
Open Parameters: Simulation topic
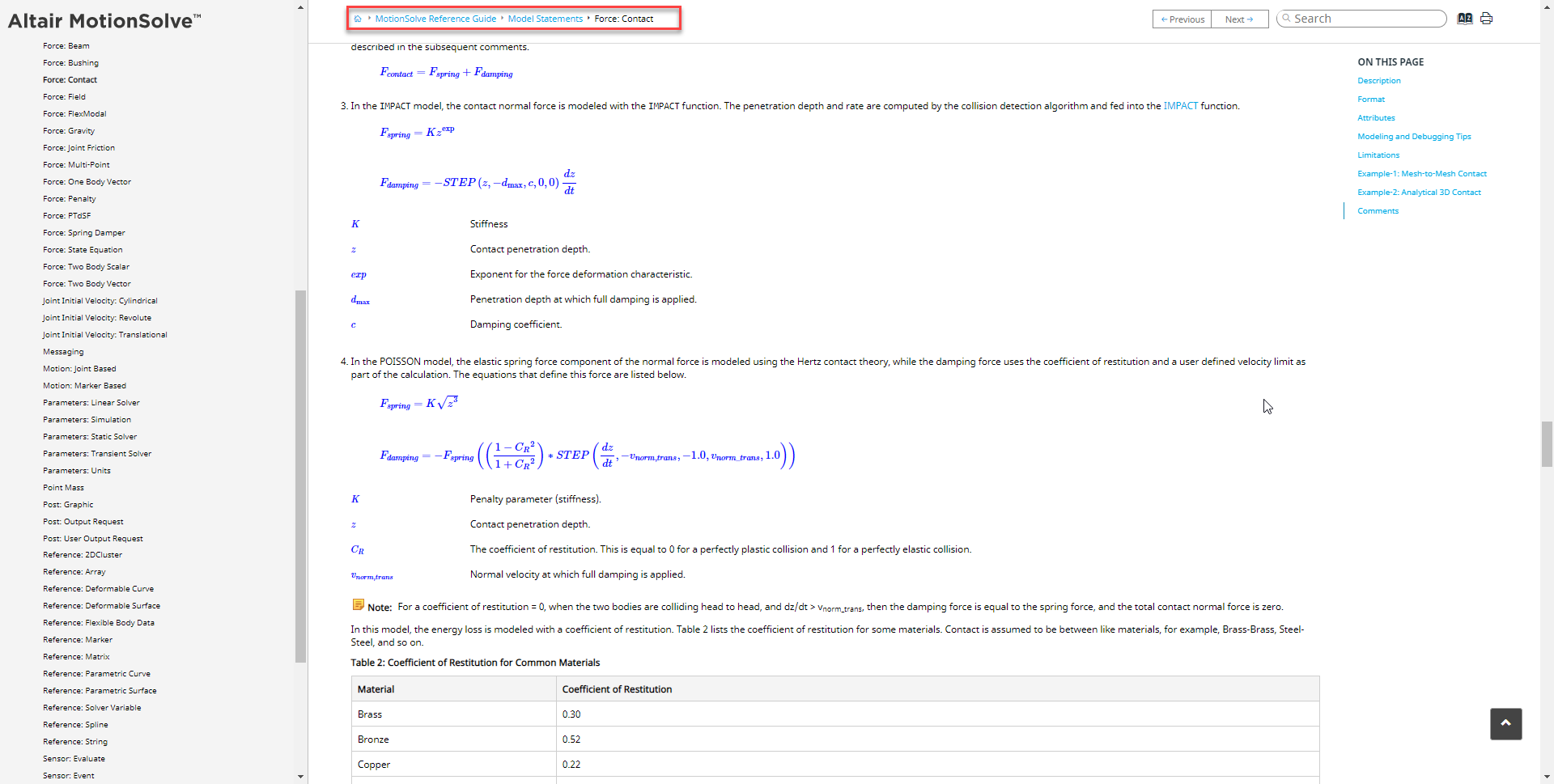pos(87,420)
